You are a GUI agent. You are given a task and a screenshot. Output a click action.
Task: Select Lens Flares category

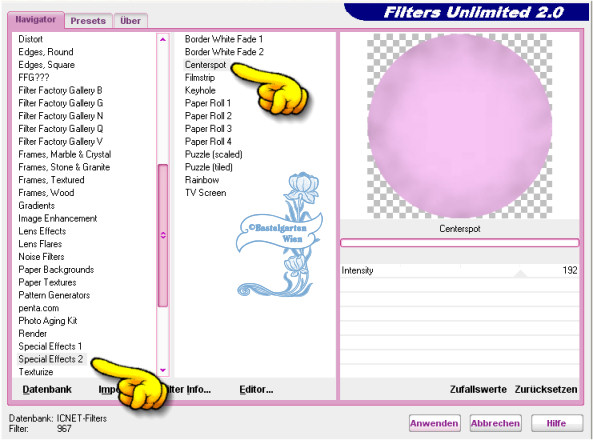40,244
